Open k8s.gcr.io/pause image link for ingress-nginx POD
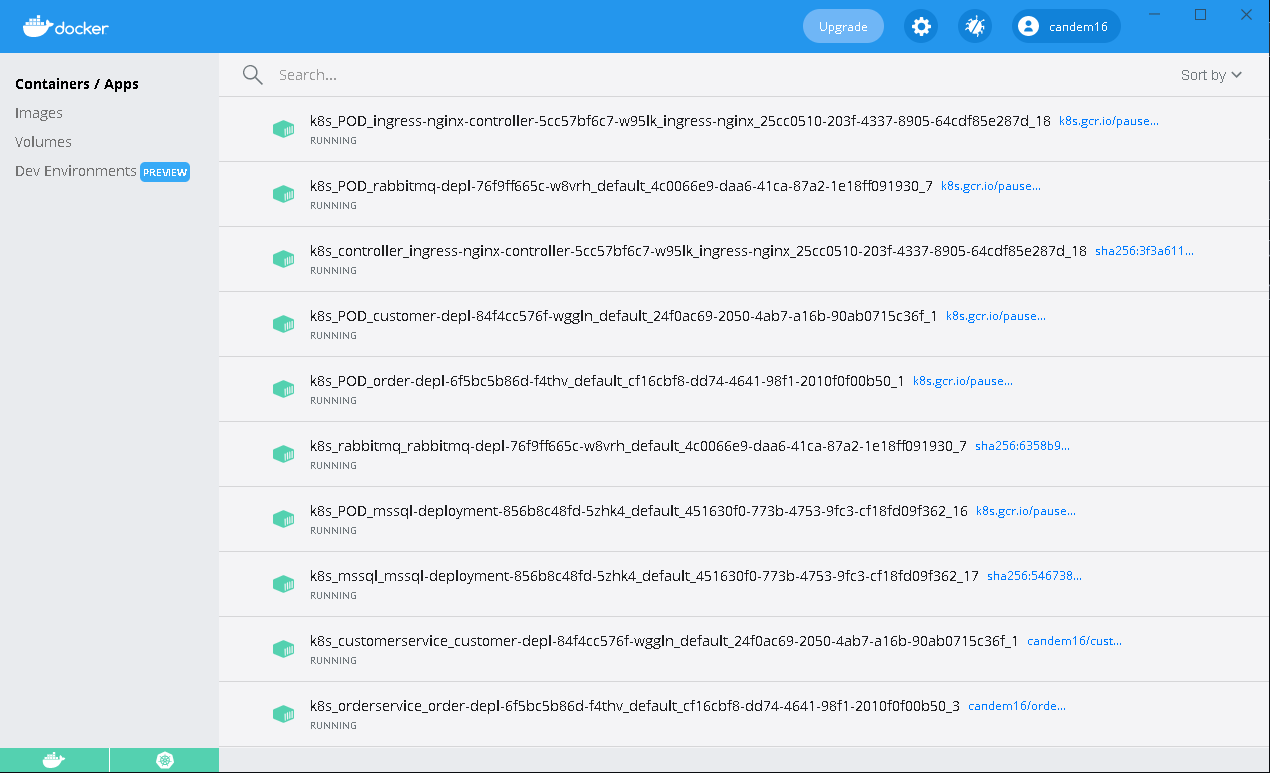The image size is (1270, 773). [x=1109, y=121]
